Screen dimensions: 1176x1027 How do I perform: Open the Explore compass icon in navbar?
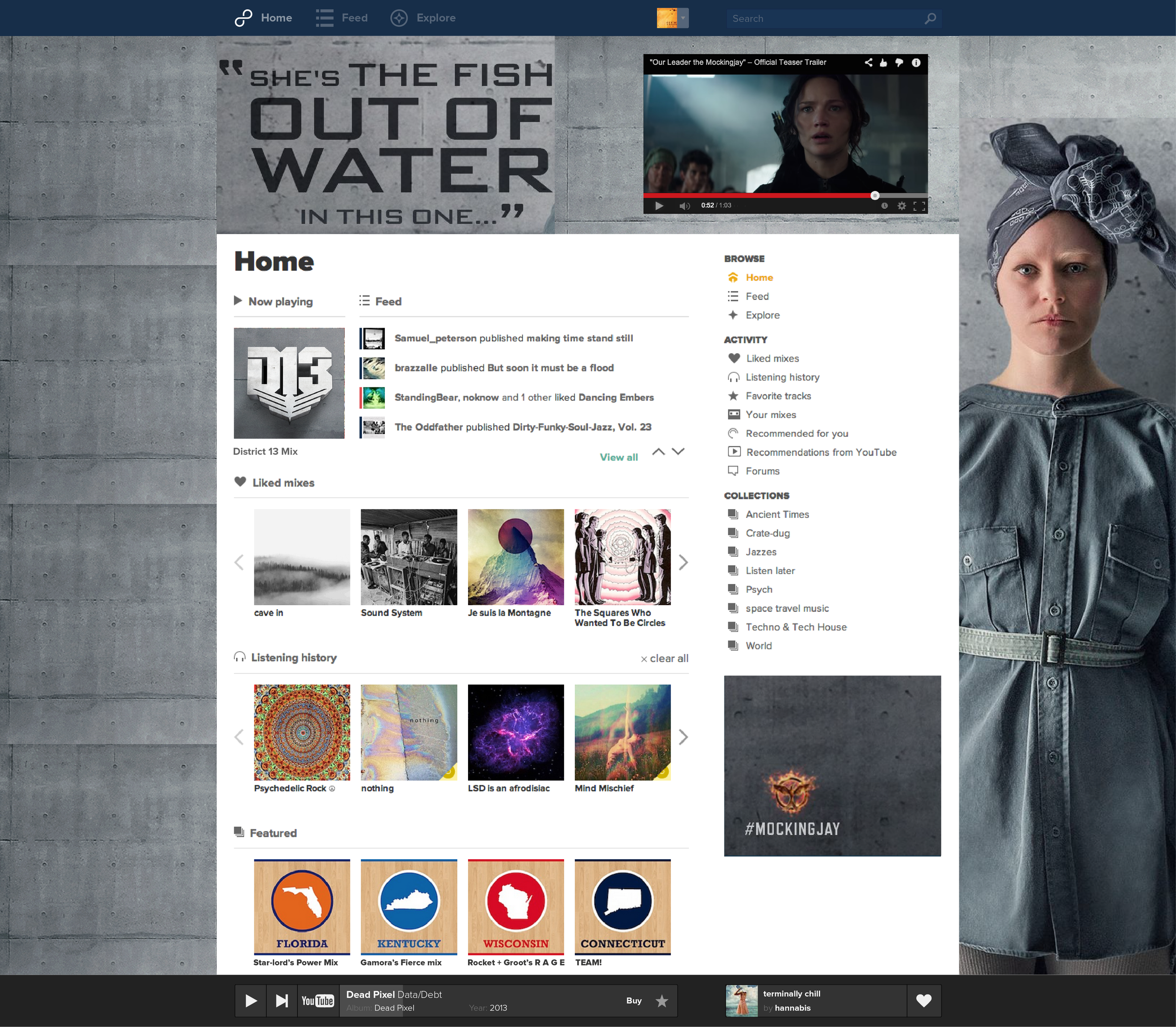click(x=399, y=18)
